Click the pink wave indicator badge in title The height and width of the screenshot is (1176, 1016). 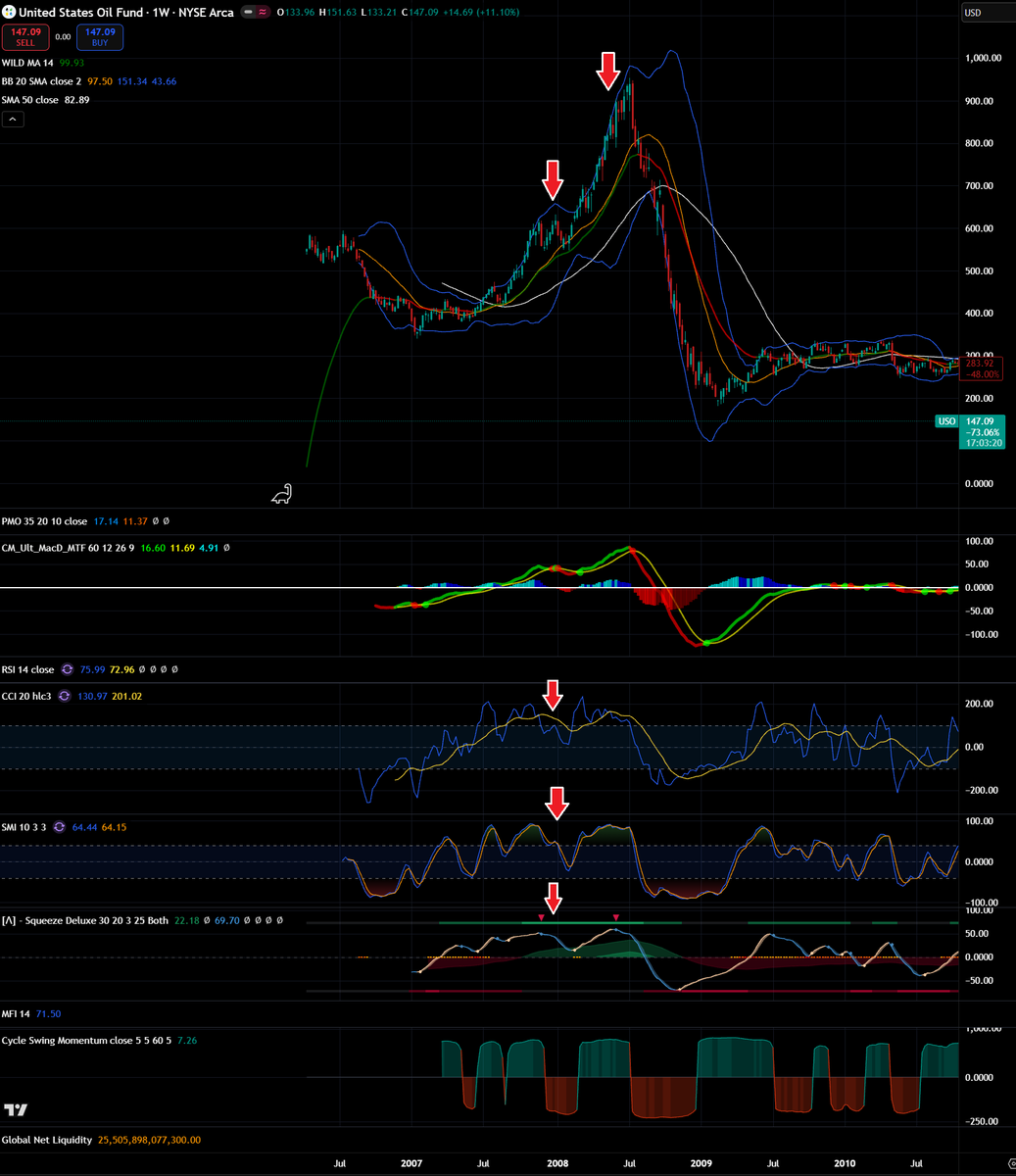pos(264,12)
